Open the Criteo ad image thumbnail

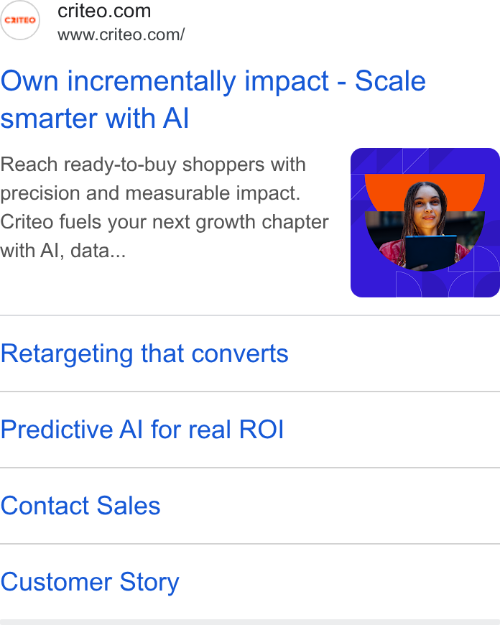(425, 222)
